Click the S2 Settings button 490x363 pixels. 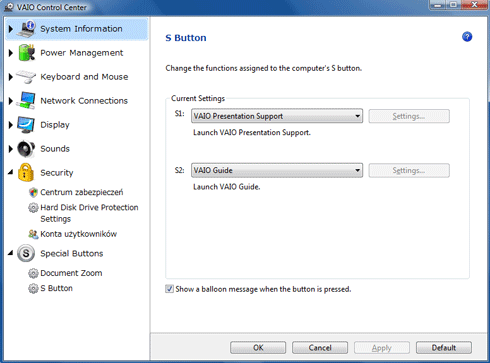(x=409, y=170)
